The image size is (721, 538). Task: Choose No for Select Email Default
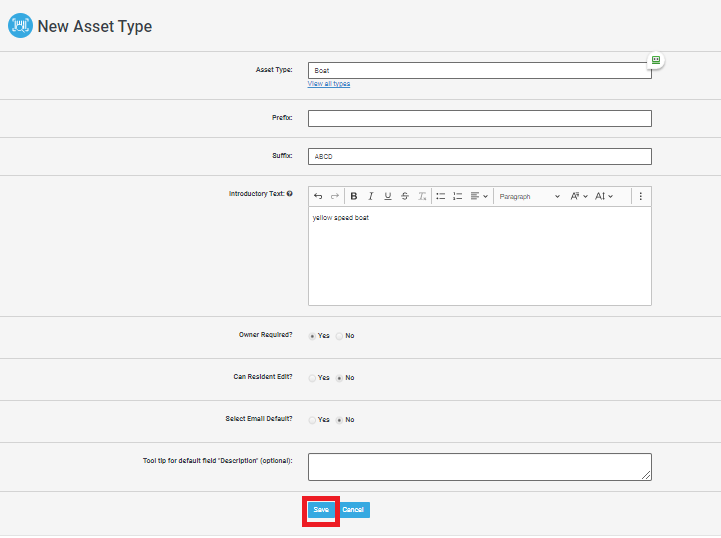point(340,420)
